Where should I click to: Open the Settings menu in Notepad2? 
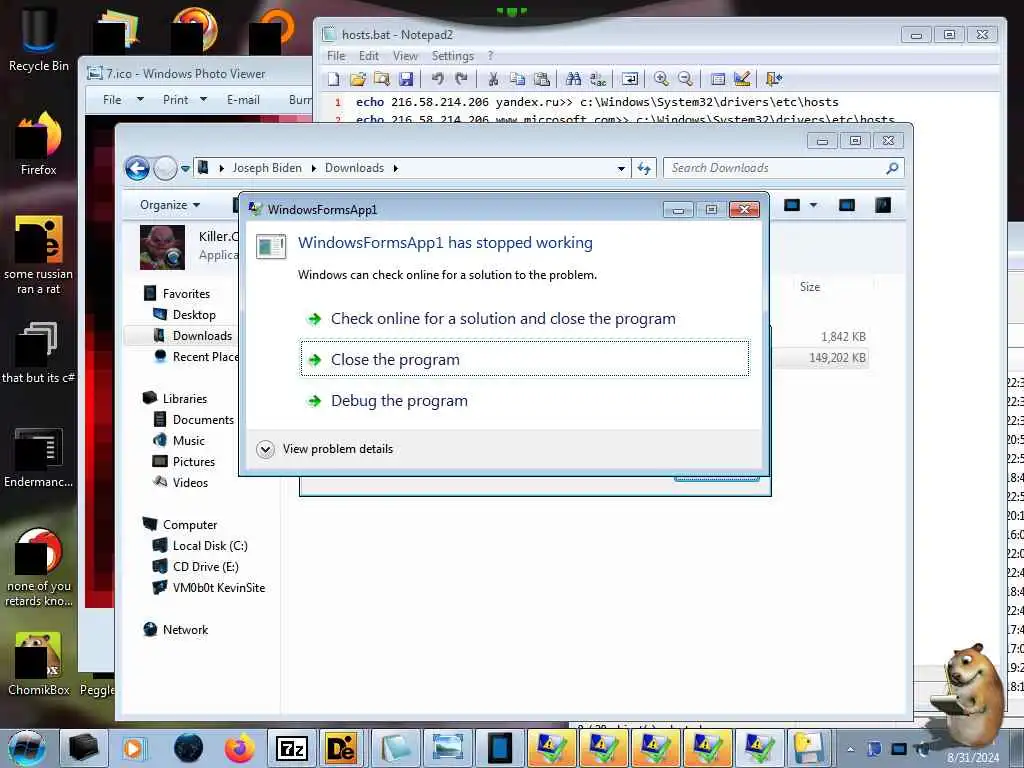pyautogui.click(x=453, y=56)
